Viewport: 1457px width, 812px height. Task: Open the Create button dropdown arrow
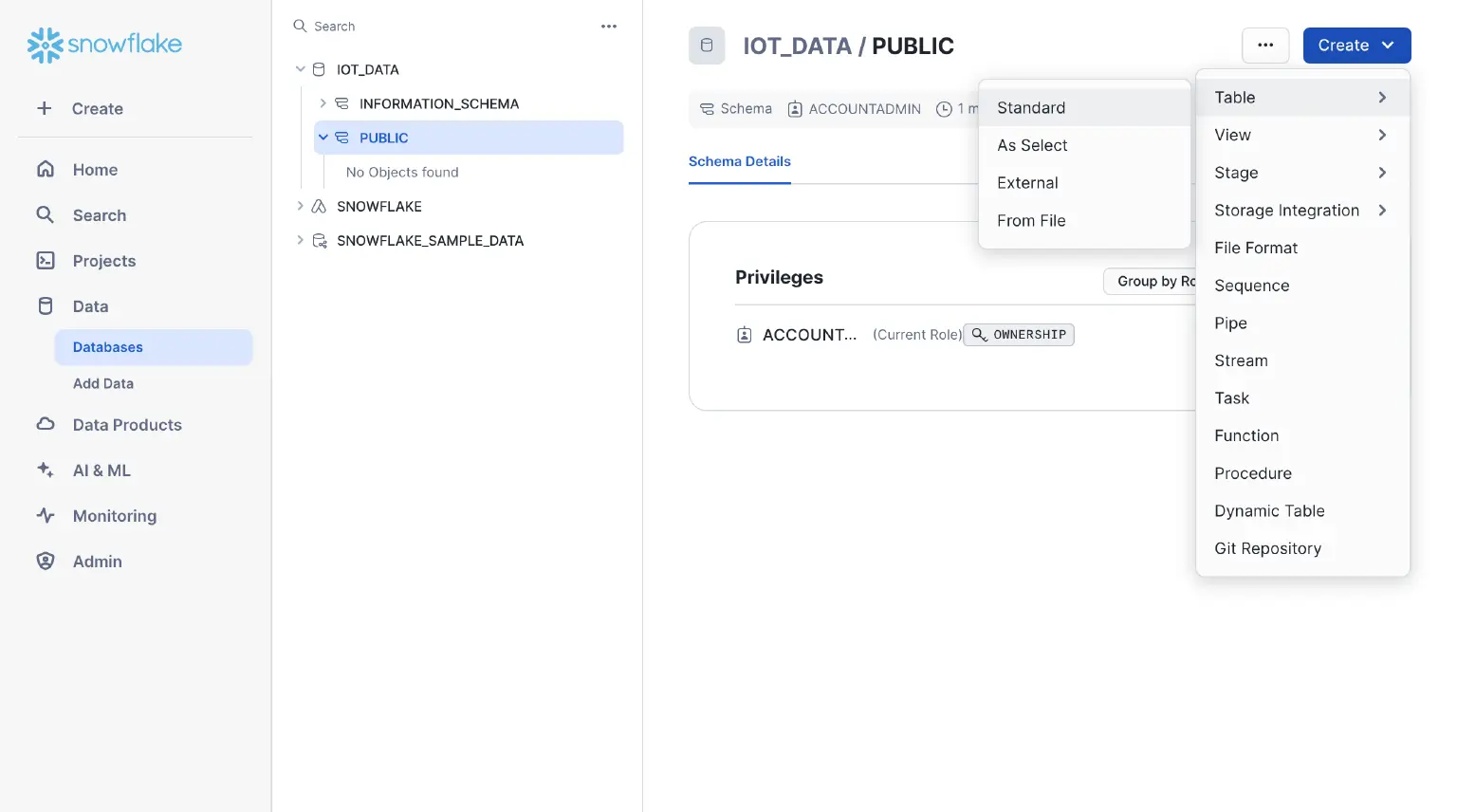1387,45
